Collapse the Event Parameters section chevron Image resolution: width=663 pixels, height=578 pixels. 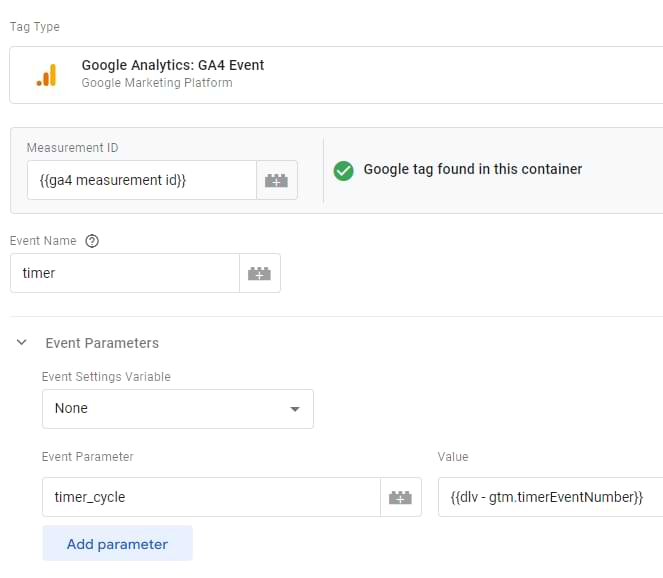coord(22,343)
